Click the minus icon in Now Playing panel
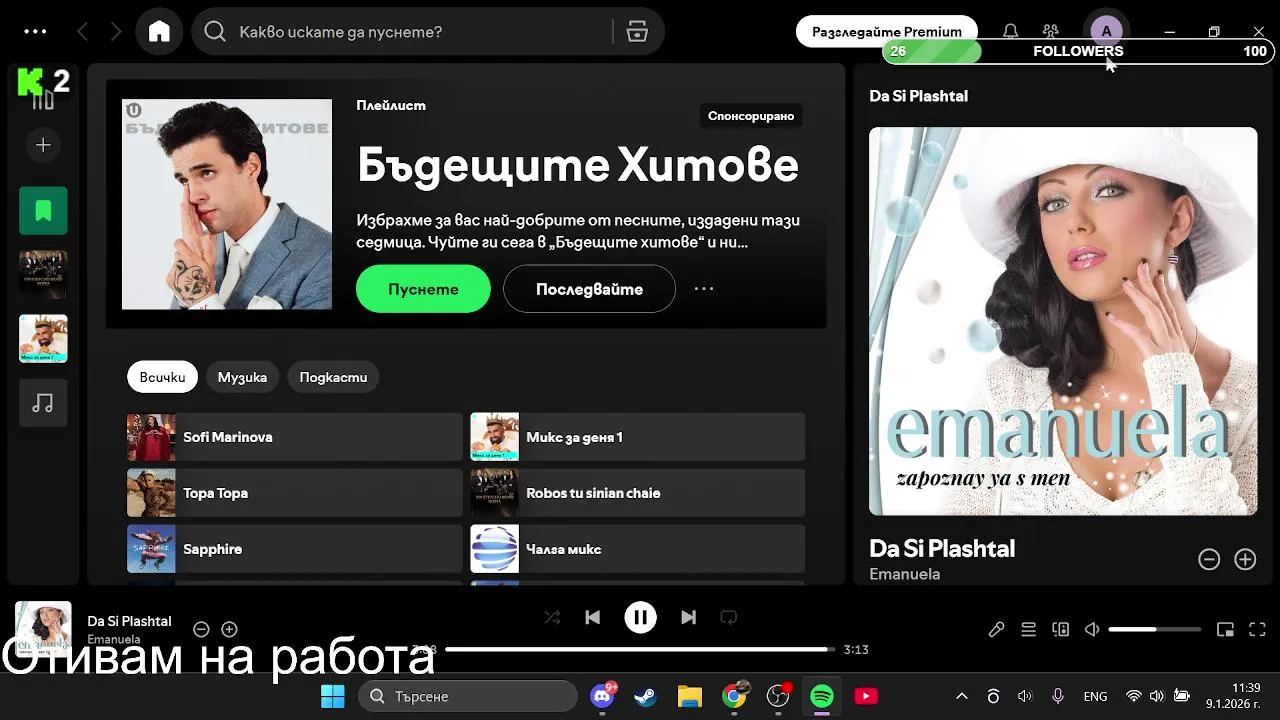The image size is (1280, 720). [x=1209, y=559]
